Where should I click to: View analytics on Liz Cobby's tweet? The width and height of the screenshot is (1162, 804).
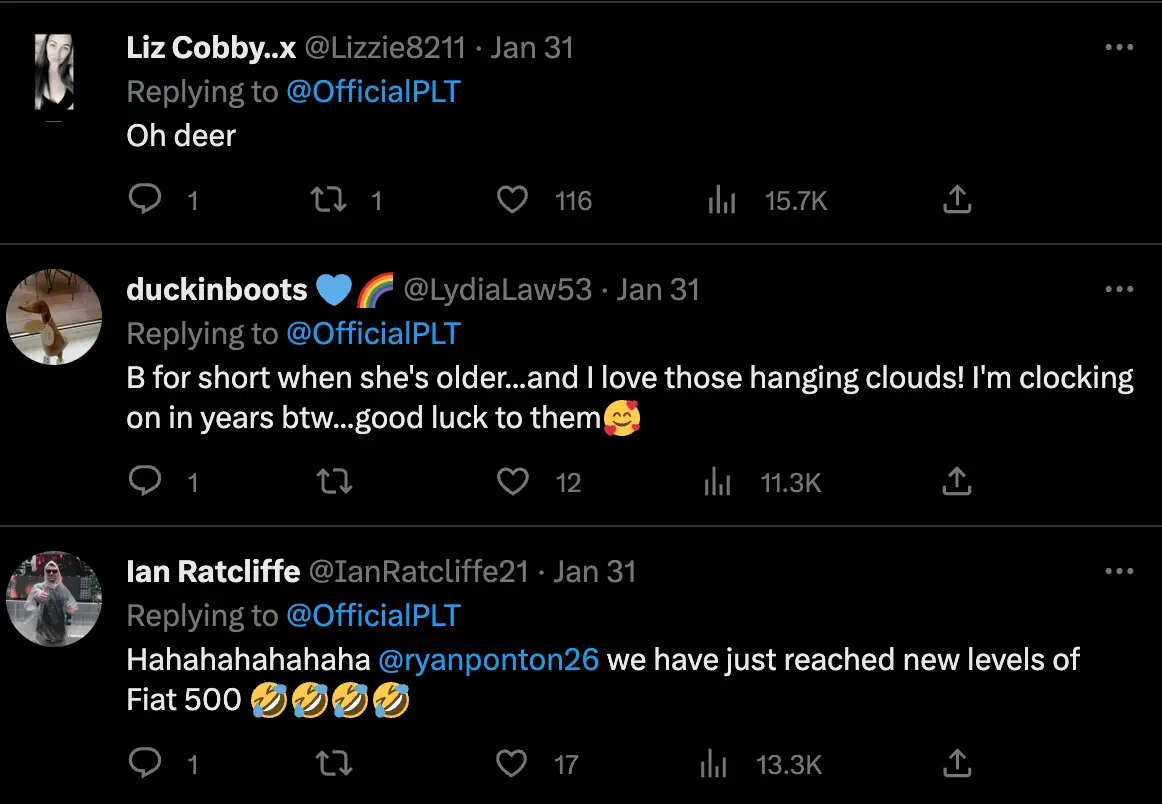coord(721,200)
